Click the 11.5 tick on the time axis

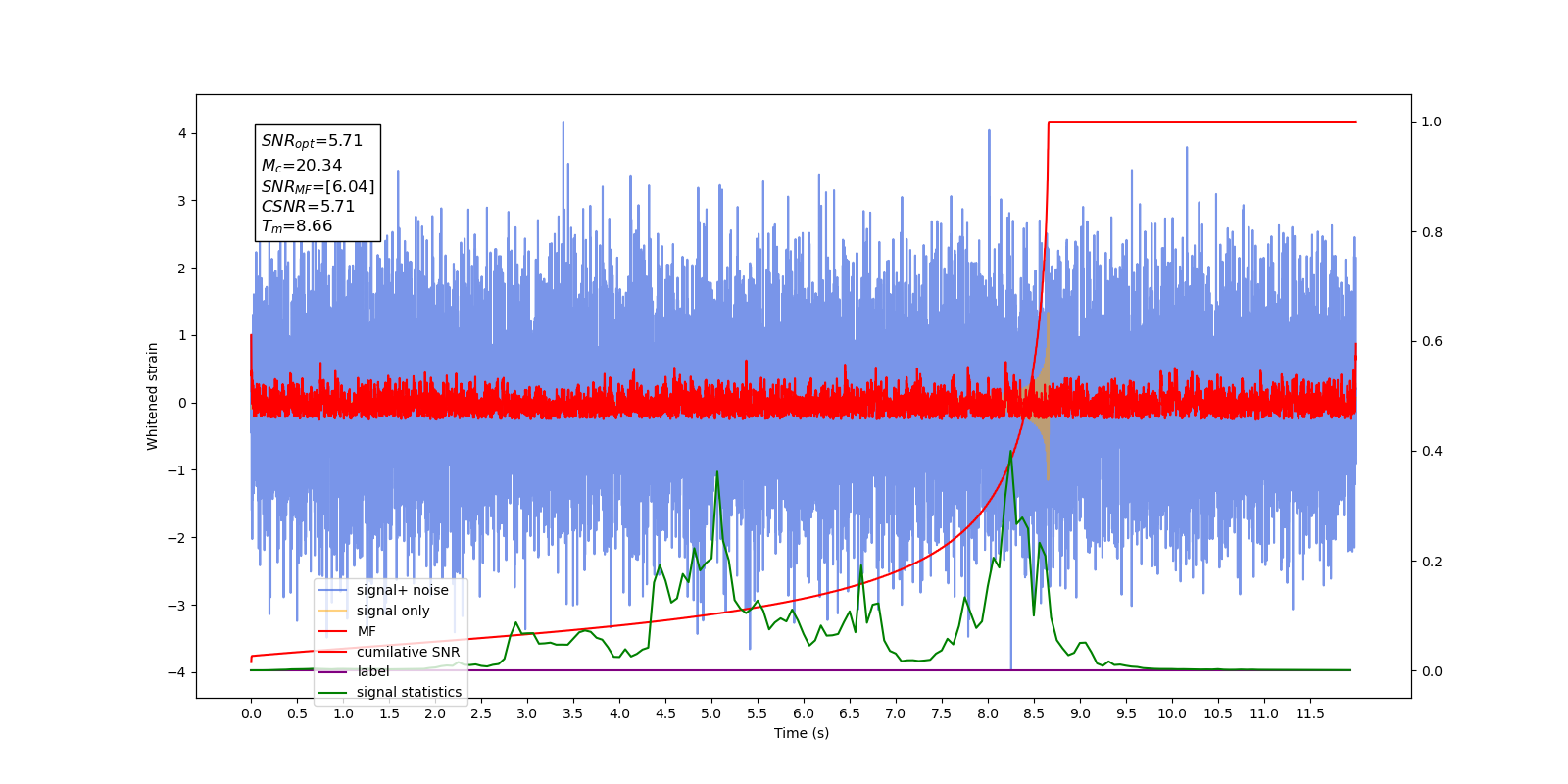coord(1310,713)
